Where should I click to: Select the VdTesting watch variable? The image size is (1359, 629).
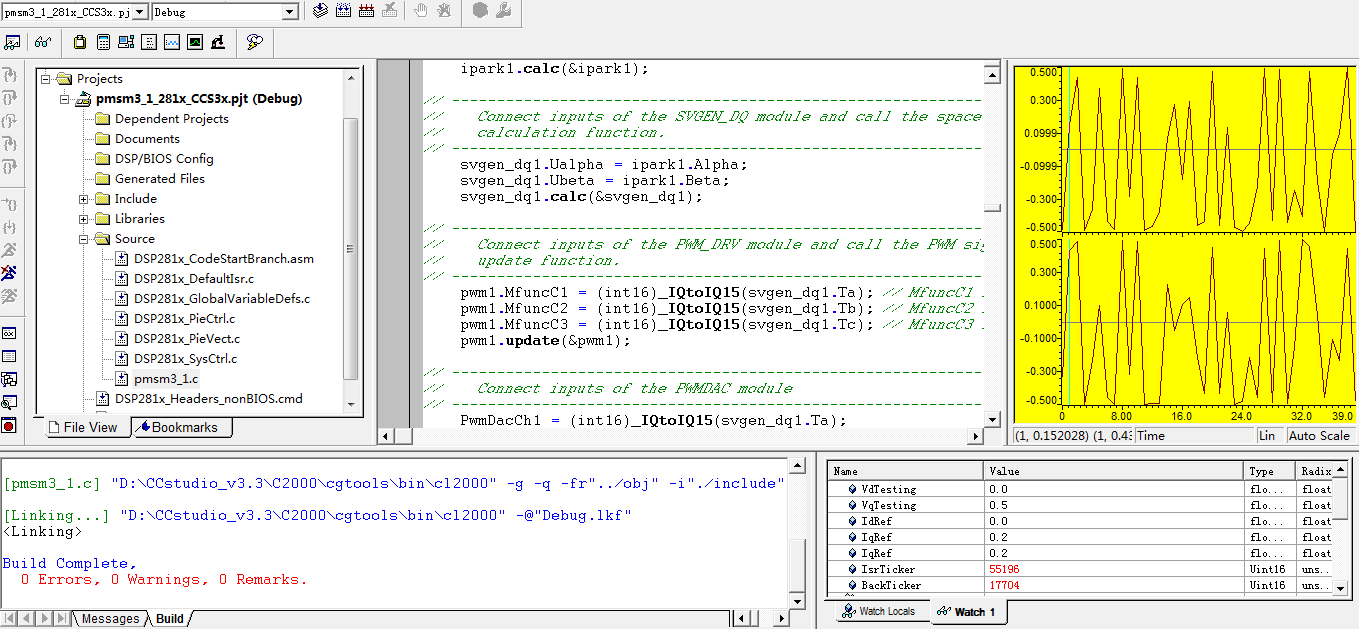click(x=888, y=489)
